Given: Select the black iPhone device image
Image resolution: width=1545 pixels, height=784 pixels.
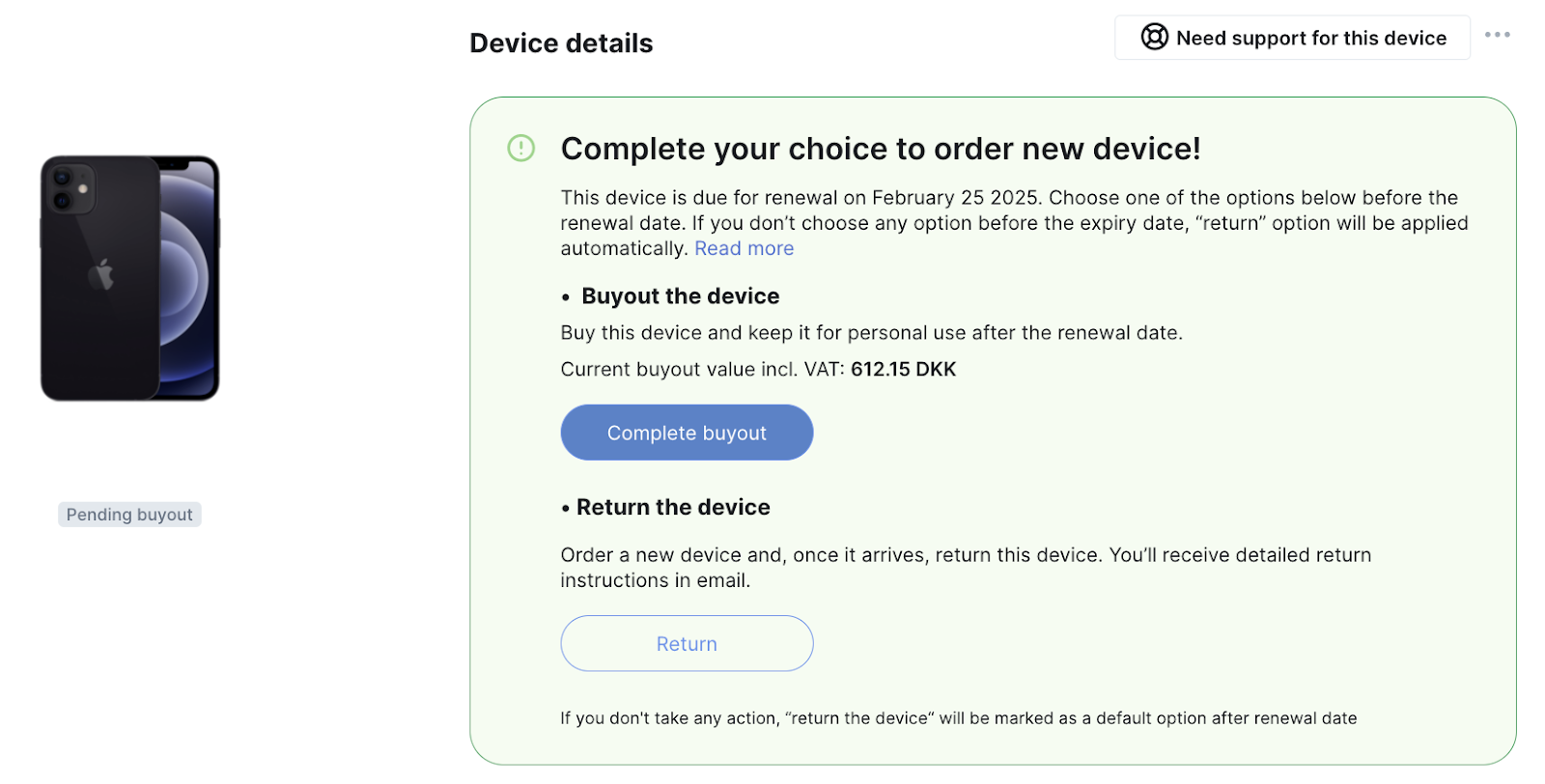Looking at the screenshot, I should click(129, 278).
